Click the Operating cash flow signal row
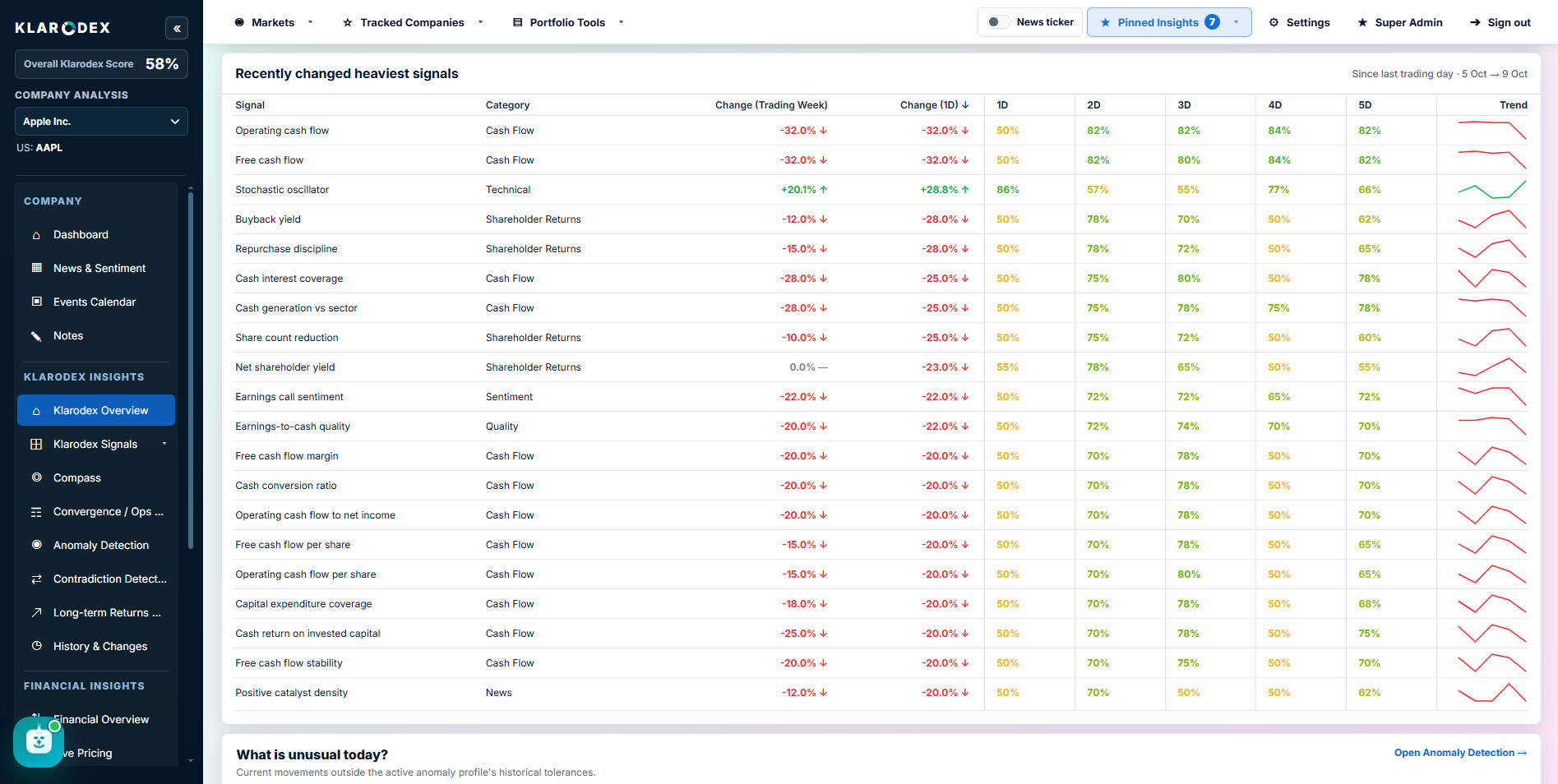The image size is (1558, 784). [881, 131]
